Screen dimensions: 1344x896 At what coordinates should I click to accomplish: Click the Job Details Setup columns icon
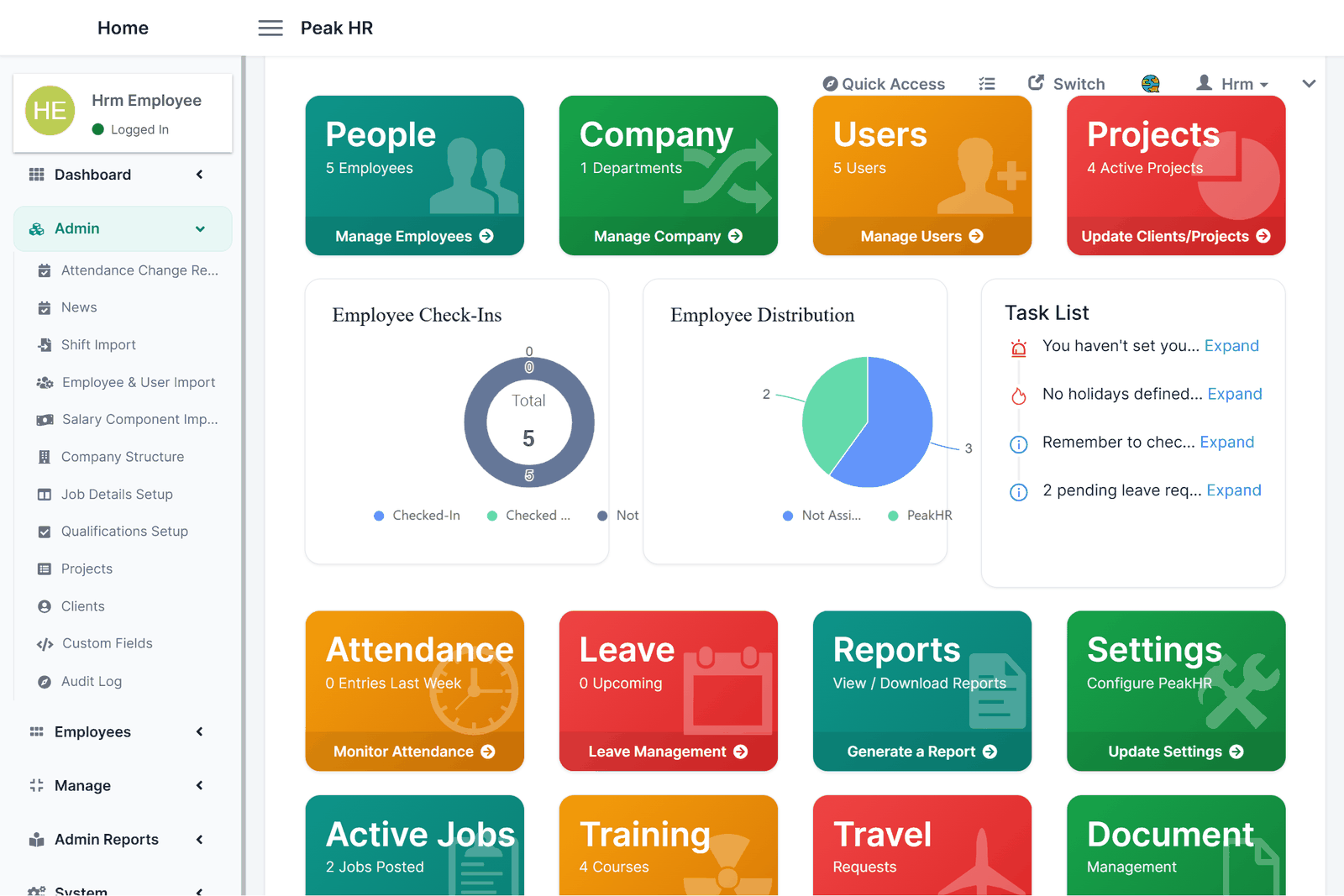(45, 495)
